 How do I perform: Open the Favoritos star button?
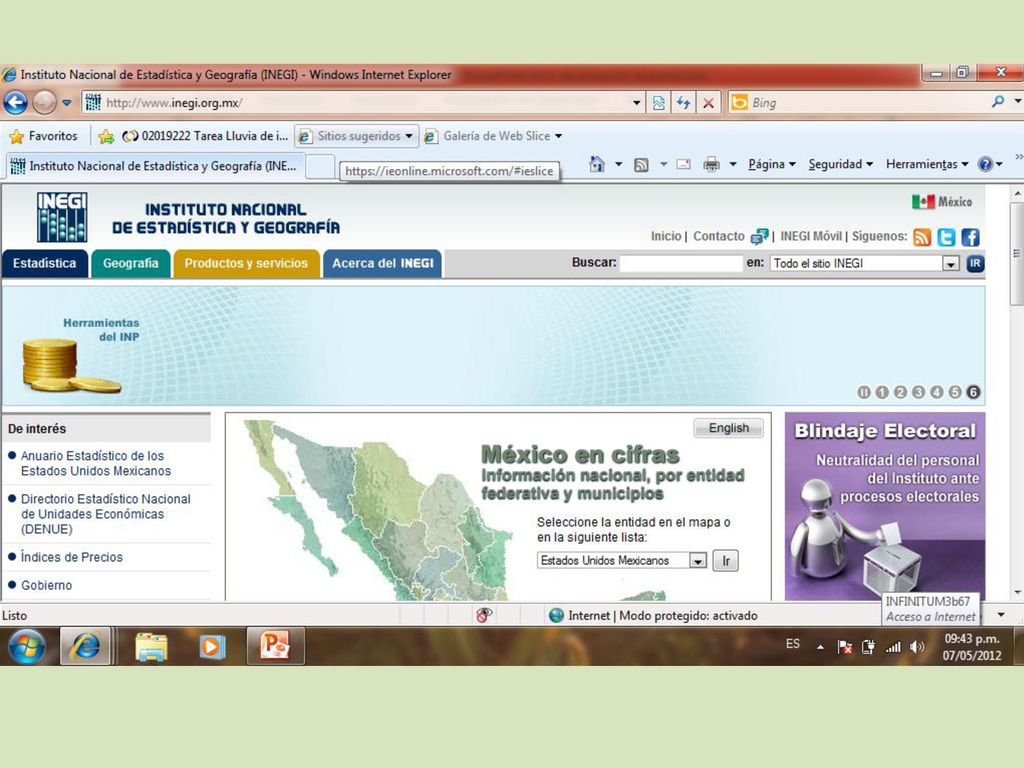coord(44,136)
